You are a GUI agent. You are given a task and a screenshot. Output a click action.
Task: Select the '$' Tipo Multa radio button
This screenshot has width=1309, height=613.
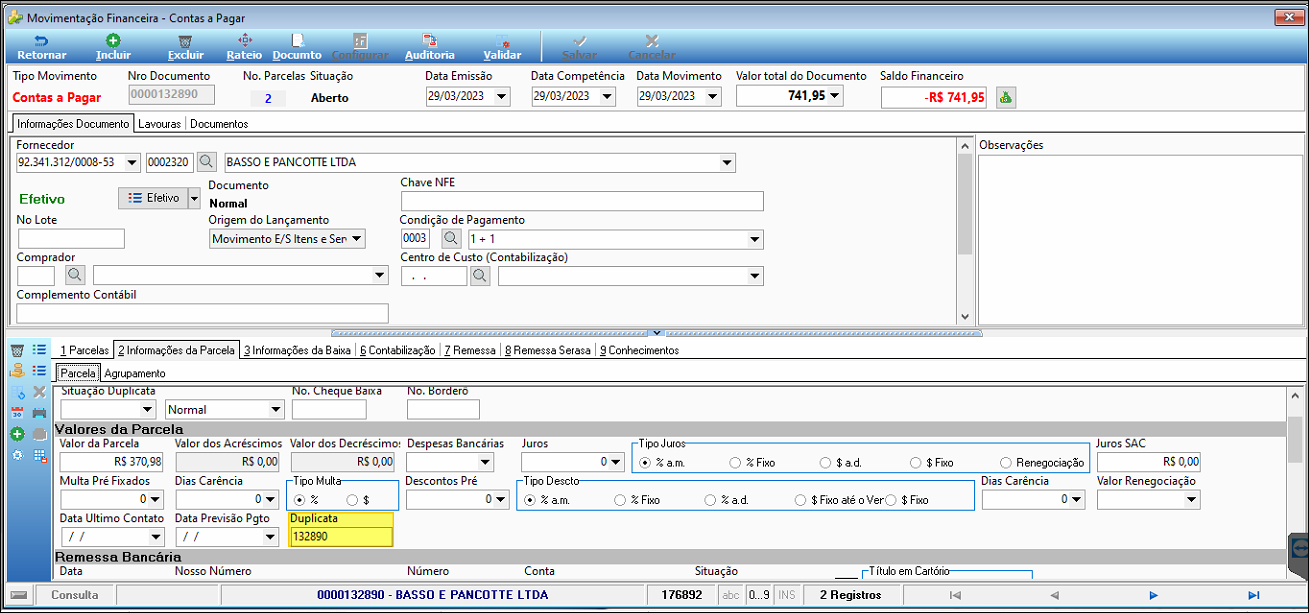357,499
